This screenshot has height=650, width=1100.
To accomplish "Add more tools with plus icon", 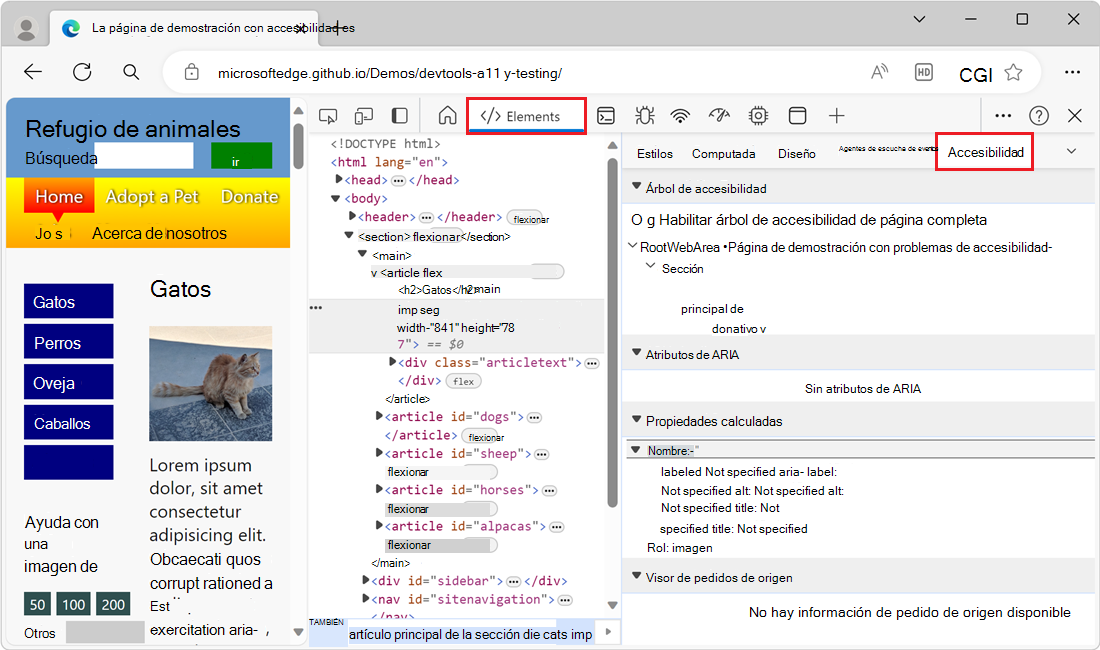I will pyautogui.click(x=837, y=116).
